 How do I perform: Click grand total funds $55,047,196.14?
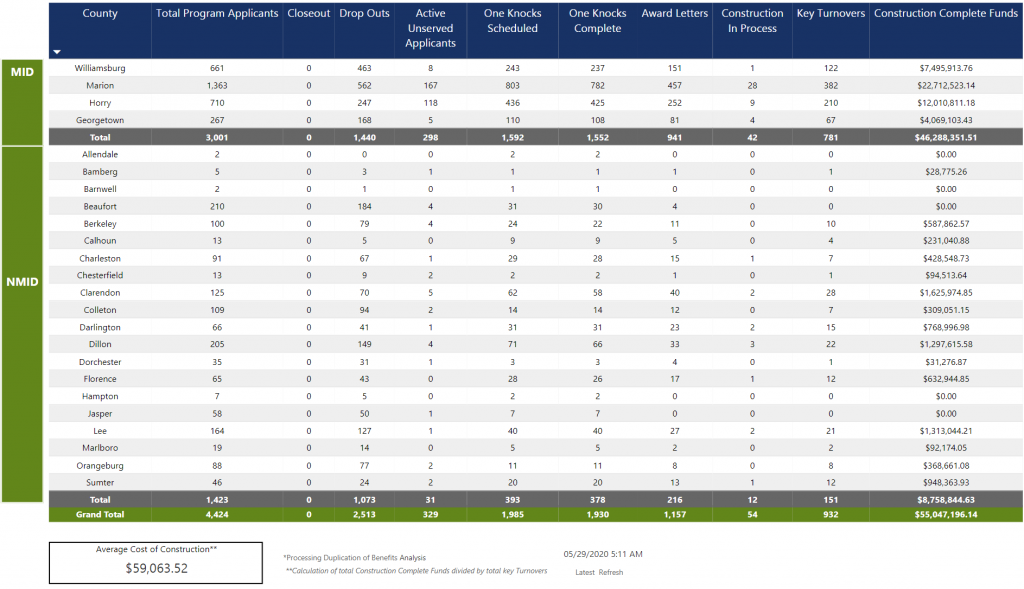click(x=946, y=515)
